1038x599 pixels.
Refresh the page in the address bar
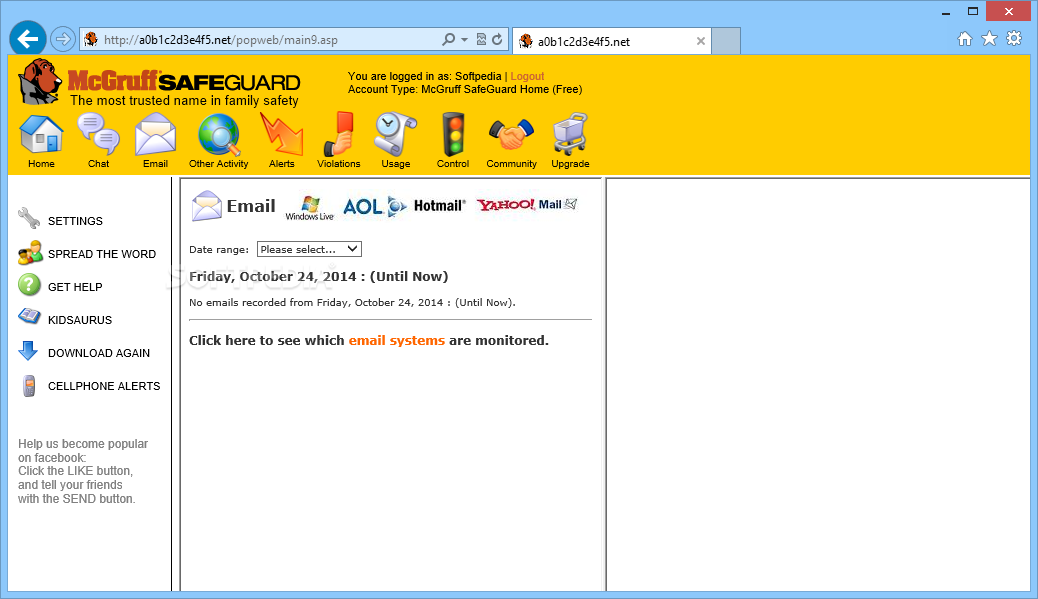pyautogui.click(x=497, y=40)
